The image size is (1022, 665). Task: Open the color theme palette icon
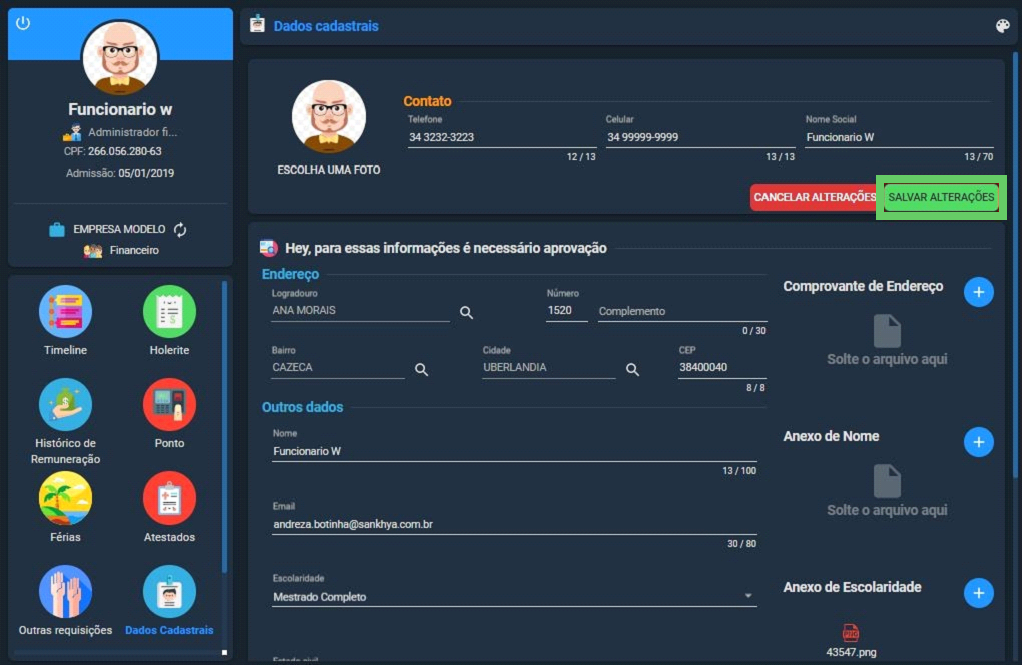pos(1002,26)
